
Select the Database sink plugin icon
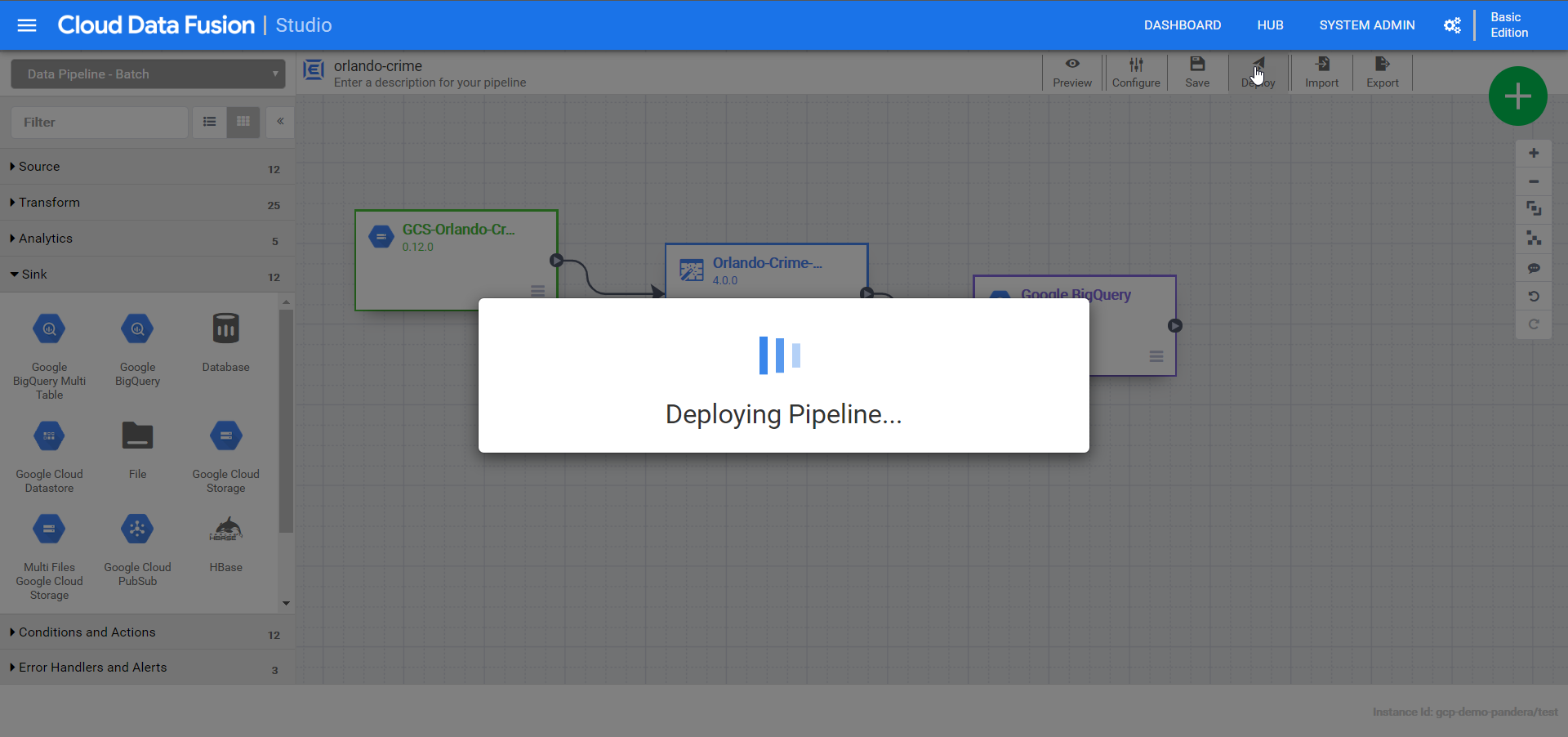click(225, 330)
